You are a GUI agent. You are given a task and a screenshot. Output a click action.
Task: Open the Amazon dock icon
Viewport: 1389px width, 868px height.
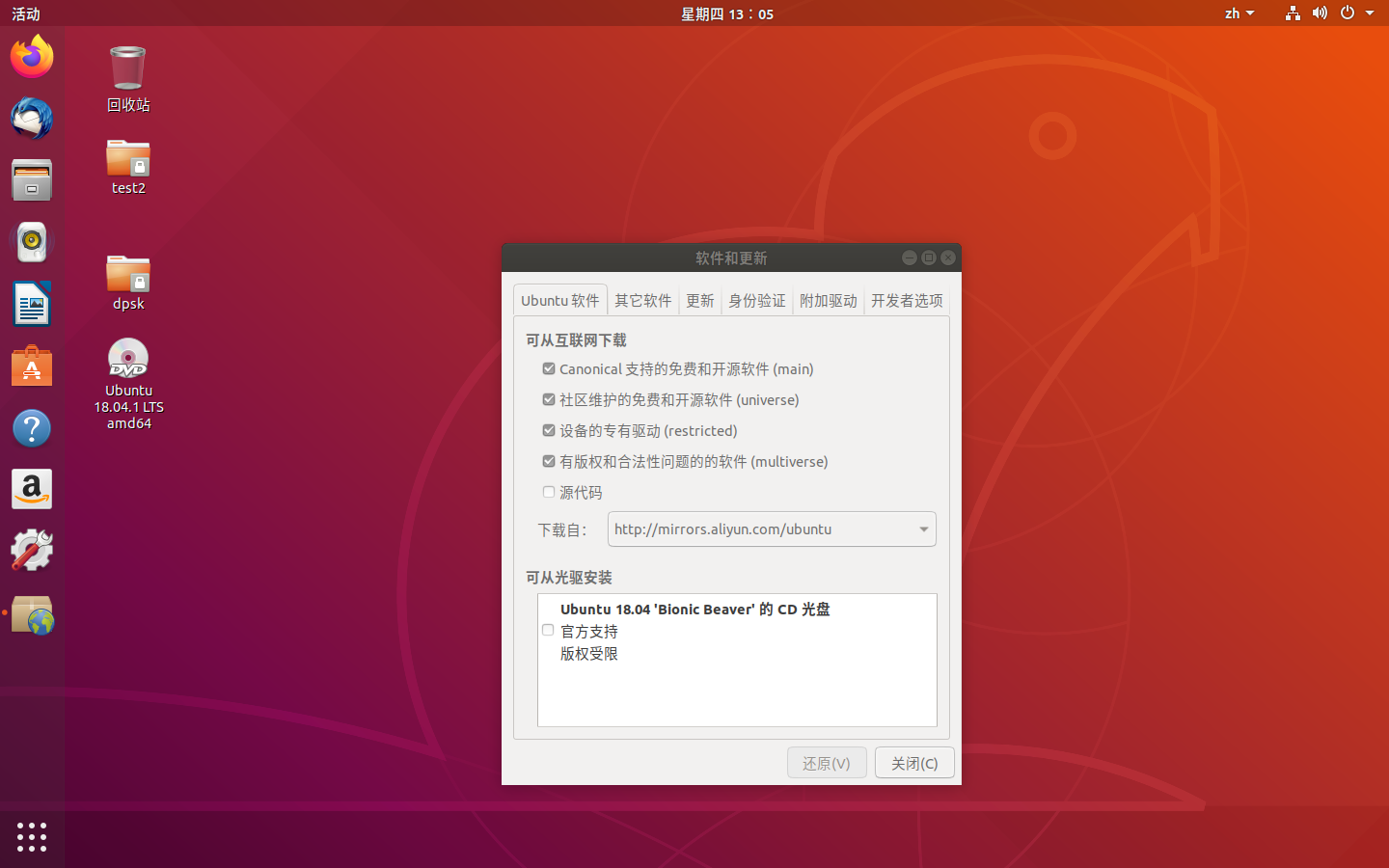pyautogui.click(x=32, y=489)
